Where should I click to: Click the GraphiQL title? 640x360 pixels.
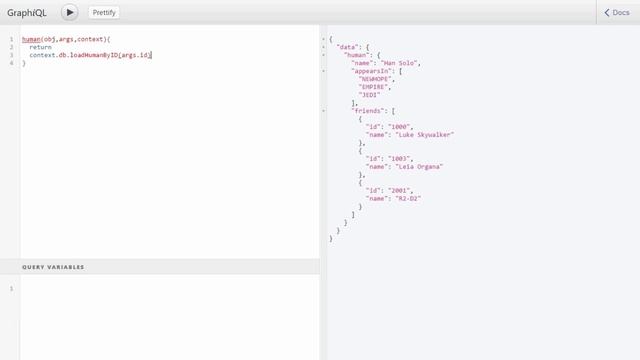pos(27,13)
